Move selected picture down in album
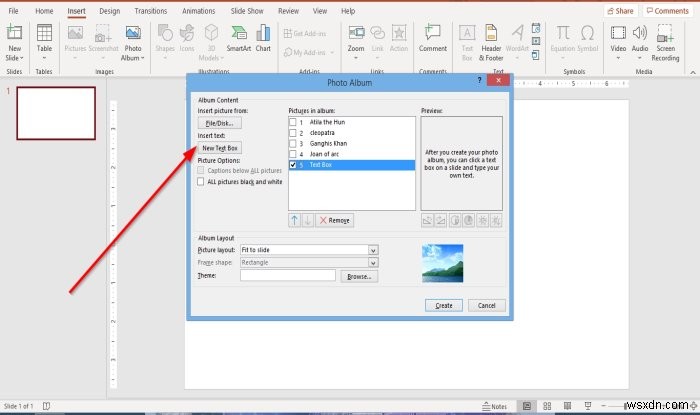The height and width of the screenshot is (415, 700). [x=308, y=220]
